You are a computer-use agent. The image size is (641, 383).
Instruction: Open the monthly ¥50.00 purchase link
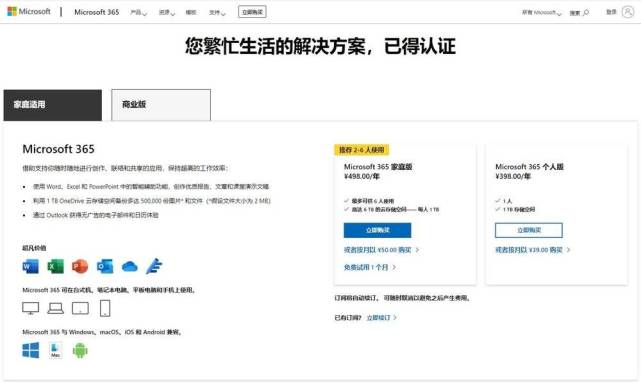click(381, 250)
